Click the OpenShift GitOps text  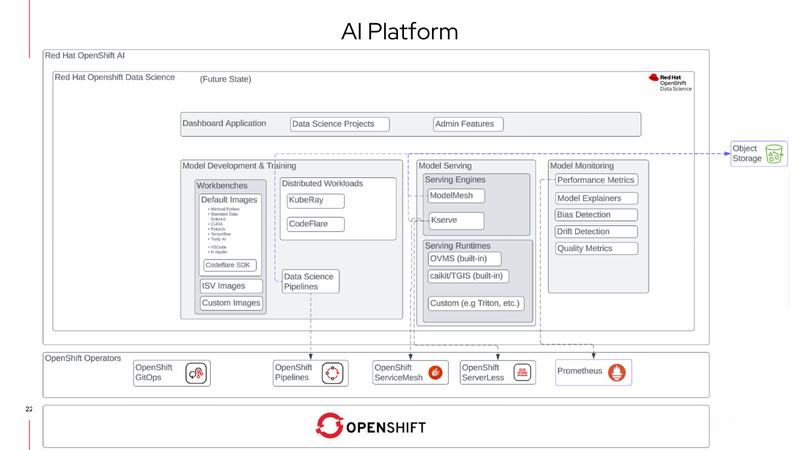click(x=154, y=372)
